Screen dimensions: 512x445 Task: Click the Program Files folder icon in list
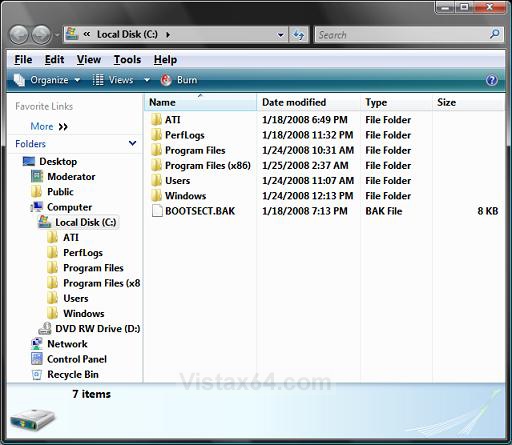click(156, 150)
